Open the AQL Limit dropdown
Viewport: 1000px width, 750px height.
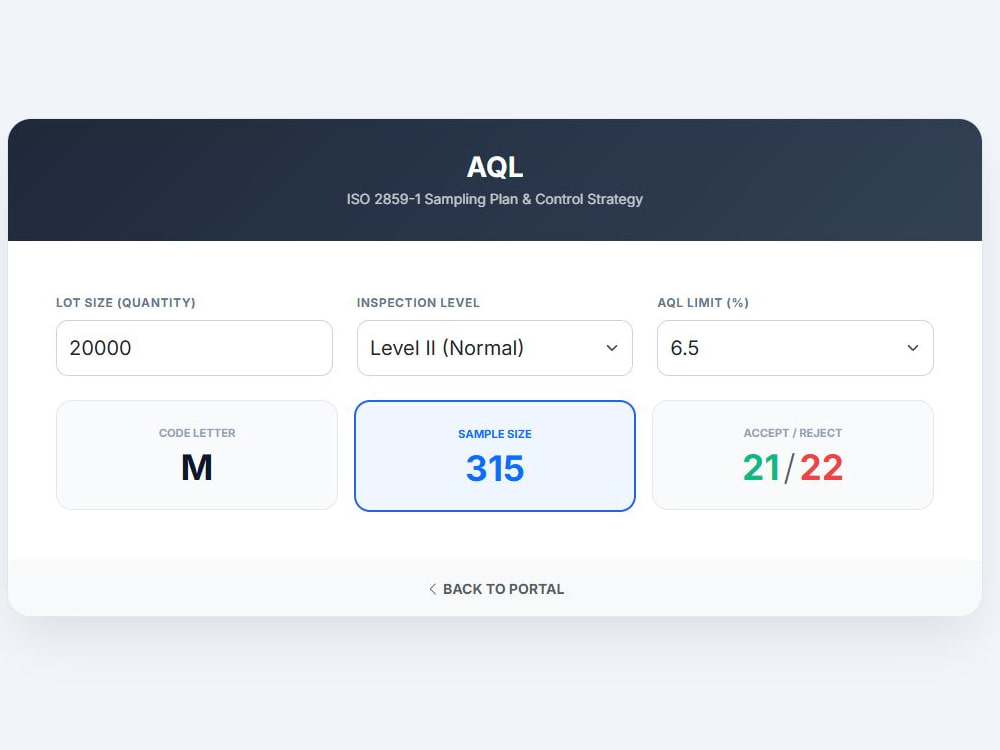tap(795, 348)
